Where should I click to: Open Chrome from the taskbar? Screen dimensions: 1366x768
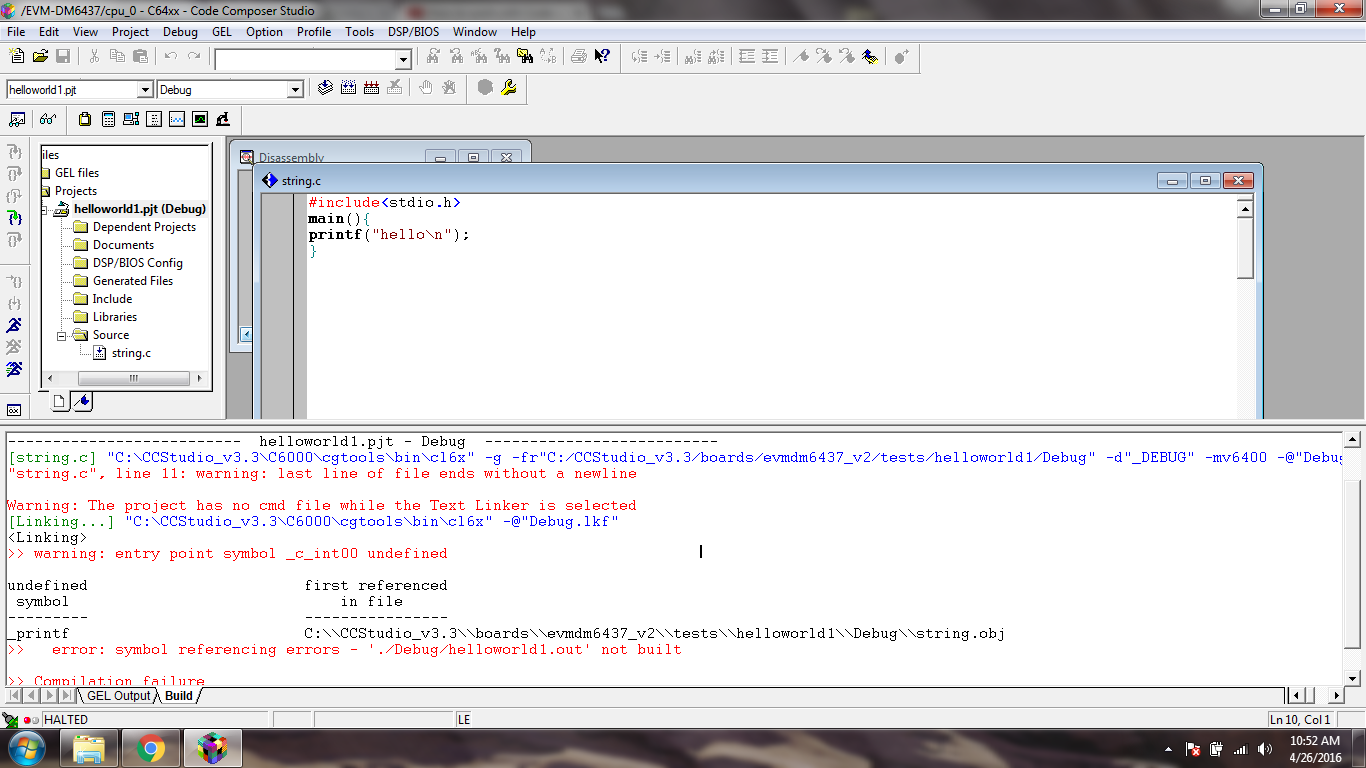pos(151,748)
